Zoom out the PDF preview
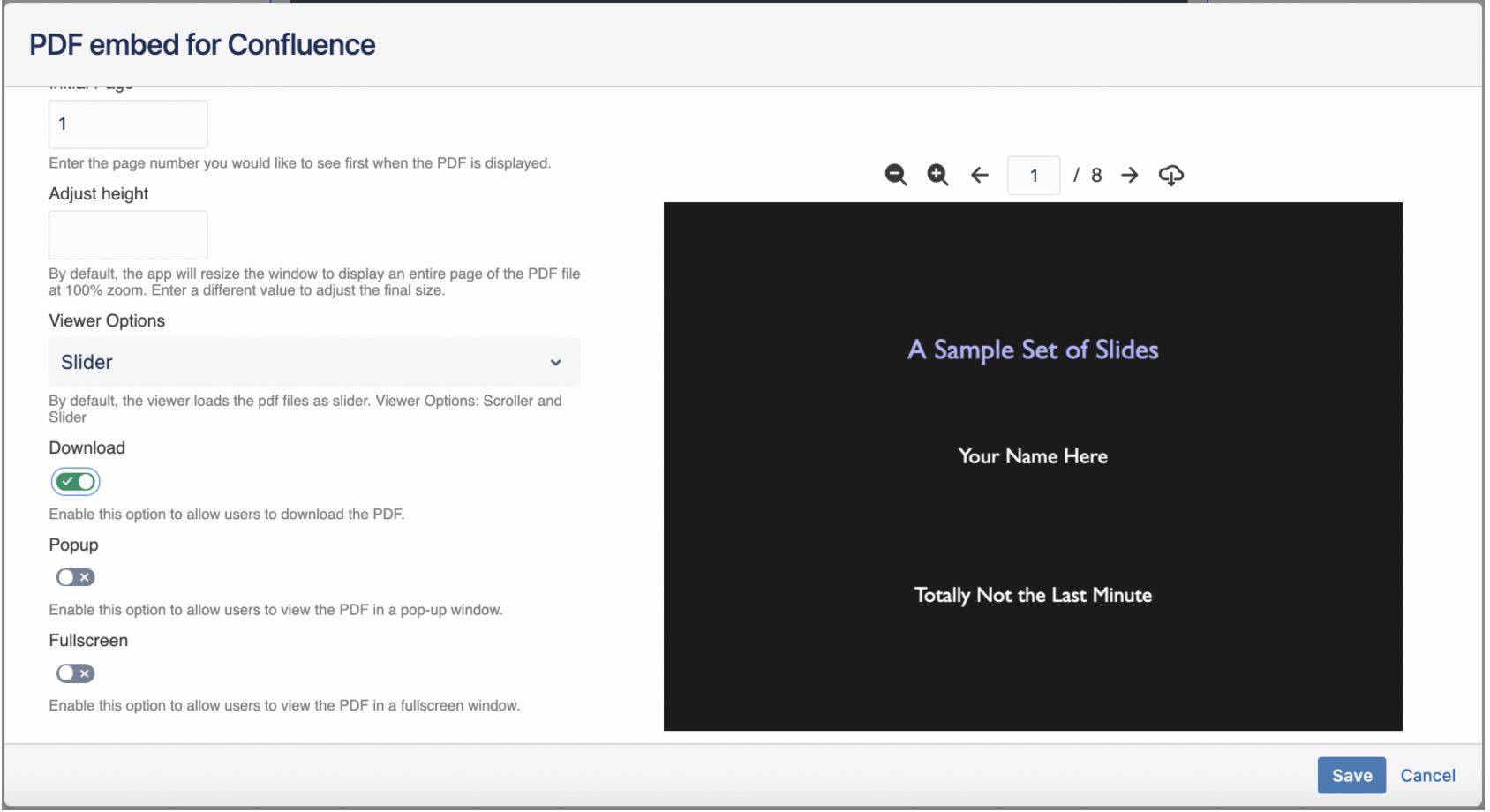This screenshot has height=812, width=1490. [896, 175]
